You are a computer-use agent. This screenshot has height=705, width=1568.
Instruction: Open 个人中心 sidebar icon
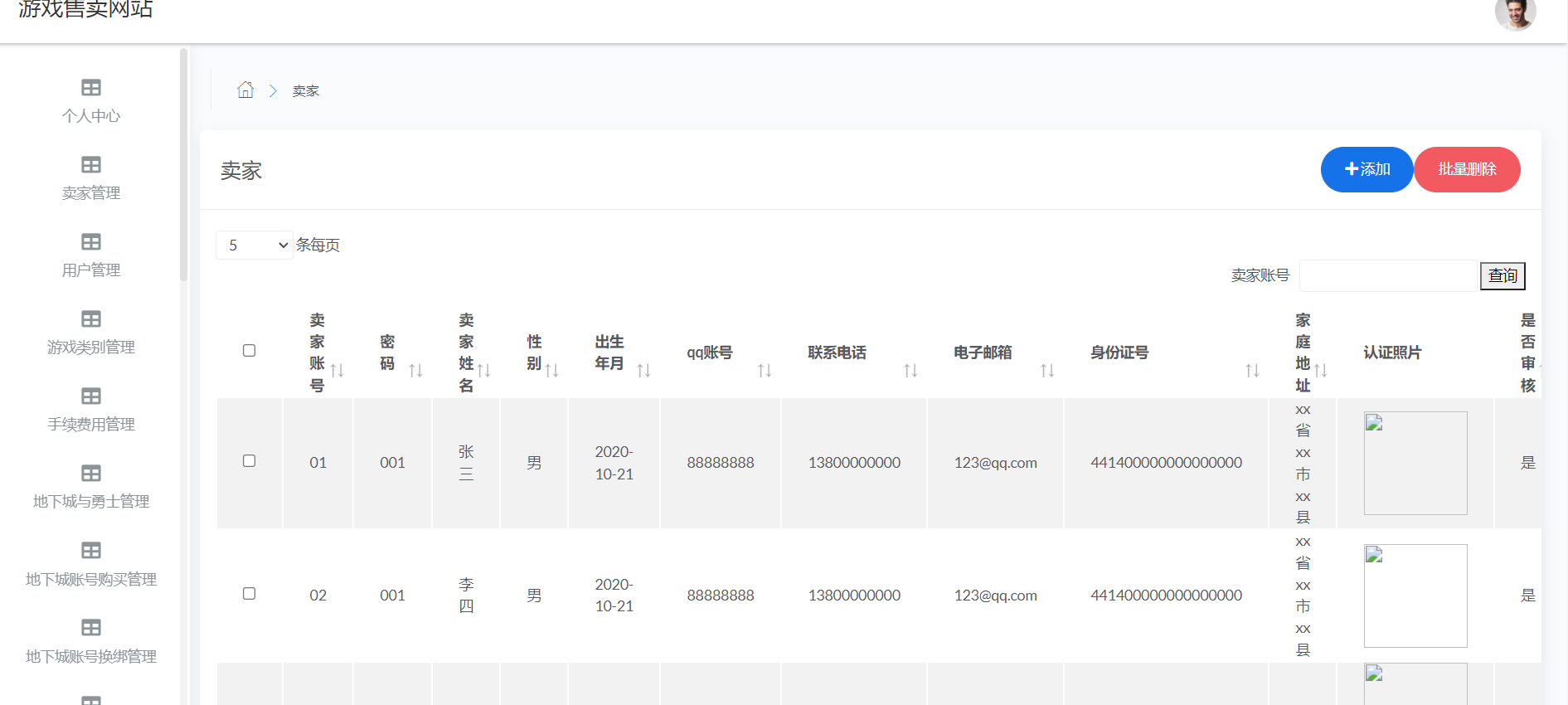coord(91,87)
